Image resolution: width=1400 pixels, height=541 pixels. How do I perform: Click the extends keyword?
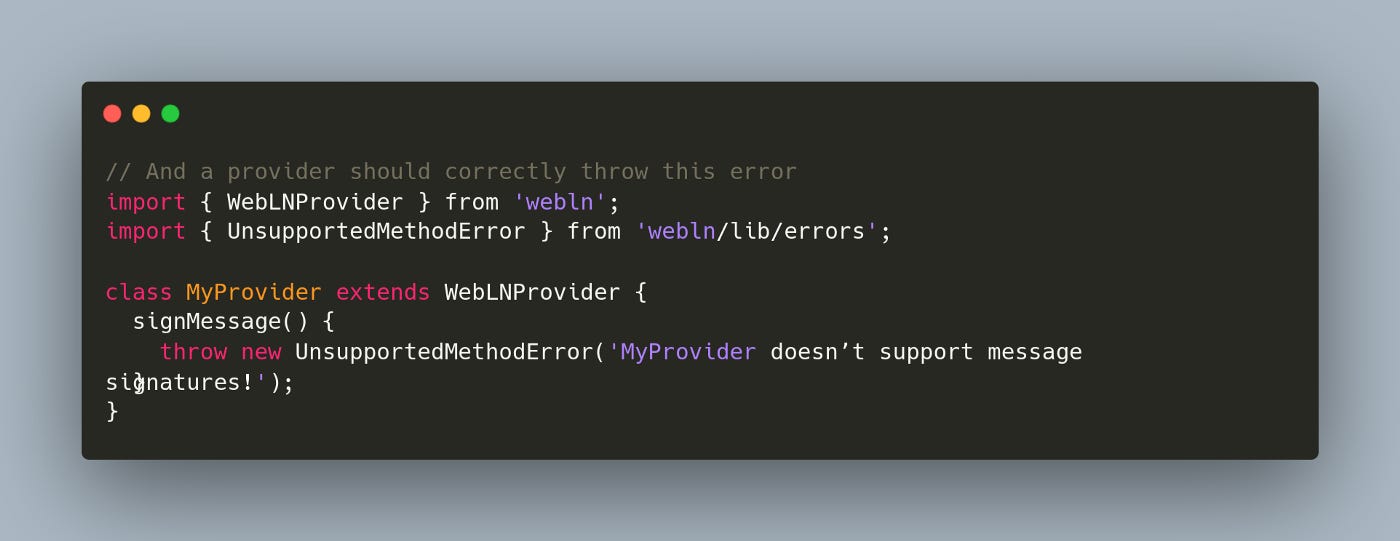(x=383, y=293)
